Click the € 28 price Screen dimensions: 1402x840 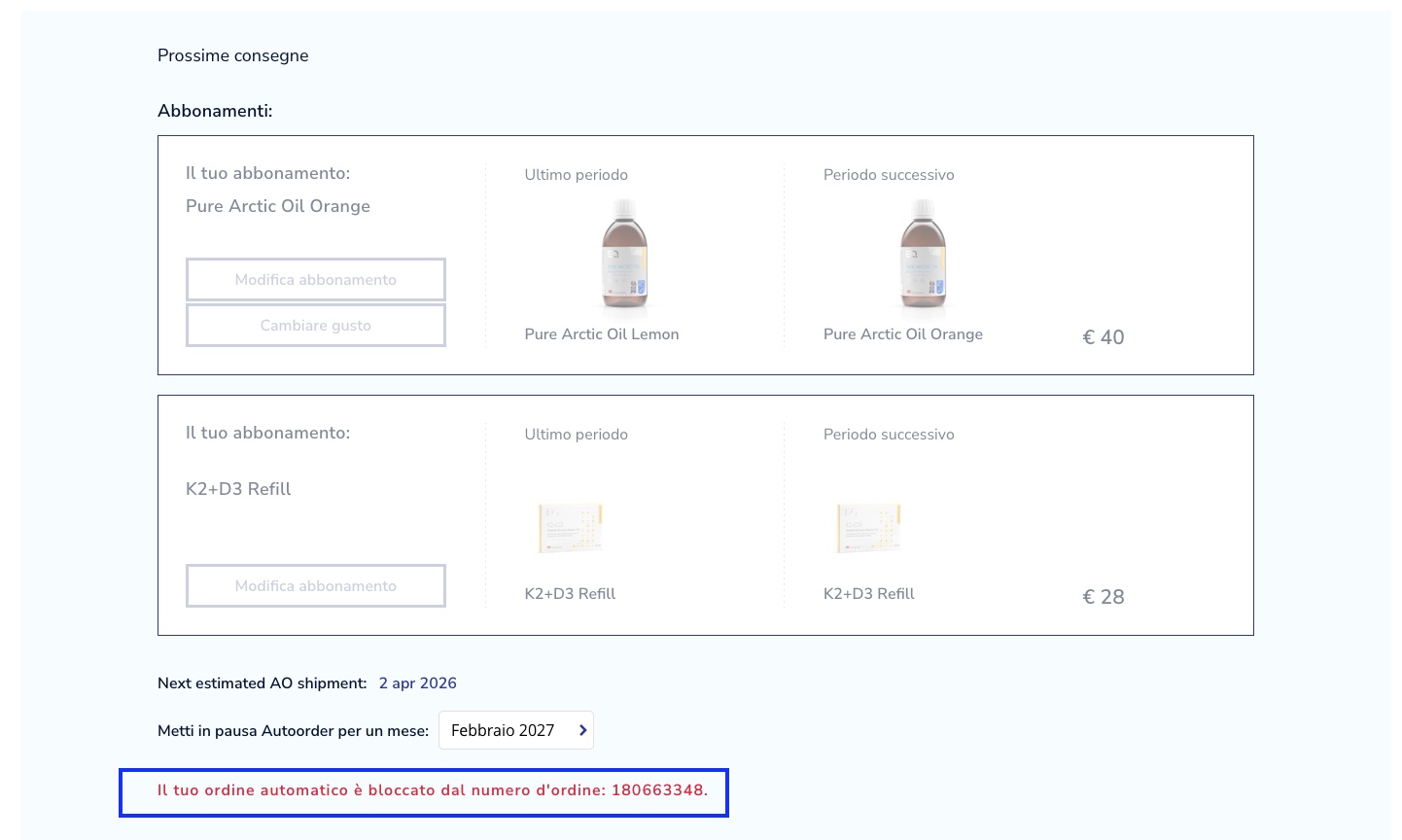(x=1104, y=597)
